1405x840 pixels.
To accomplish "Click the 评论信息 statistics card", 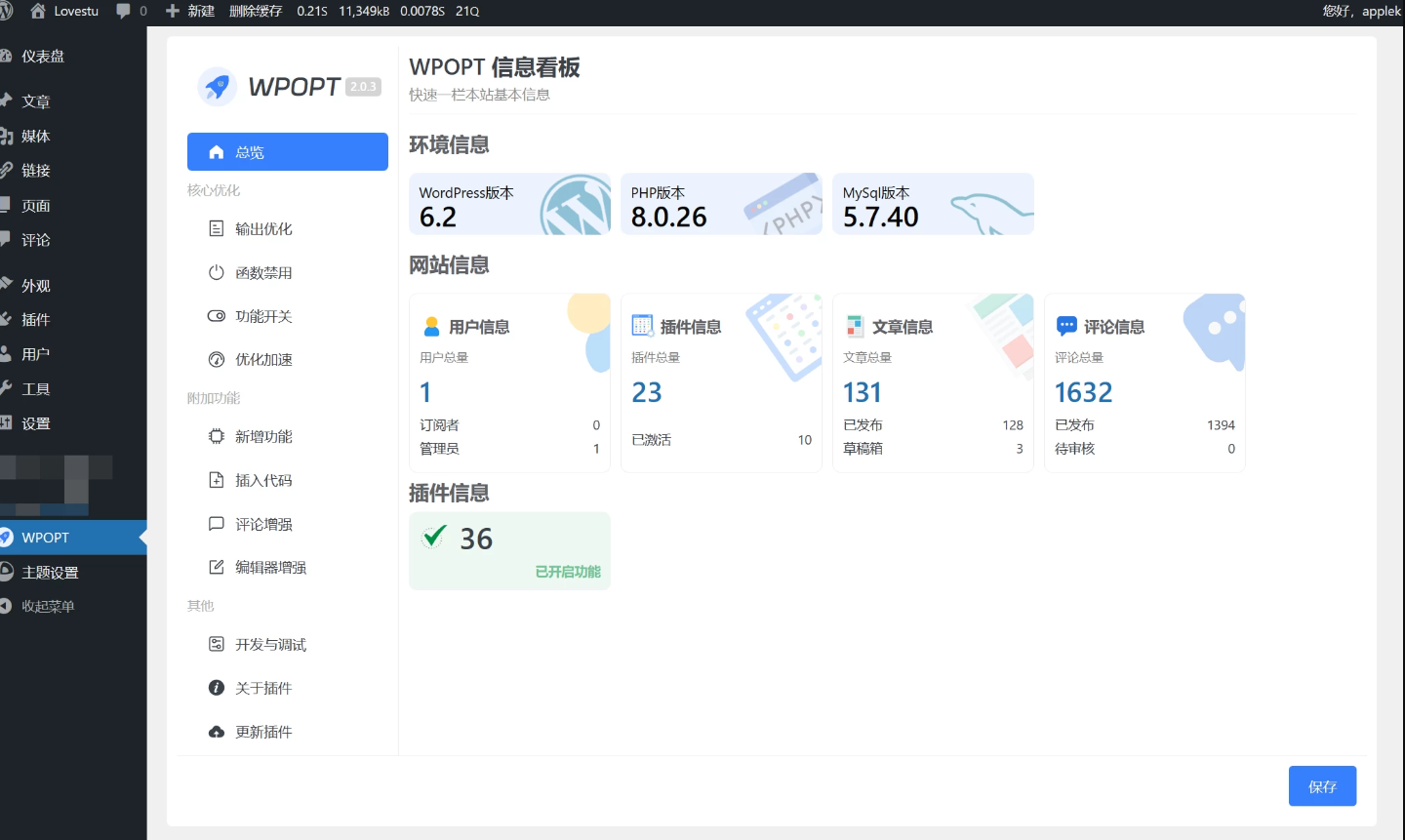I will [x=1144, y=383].
